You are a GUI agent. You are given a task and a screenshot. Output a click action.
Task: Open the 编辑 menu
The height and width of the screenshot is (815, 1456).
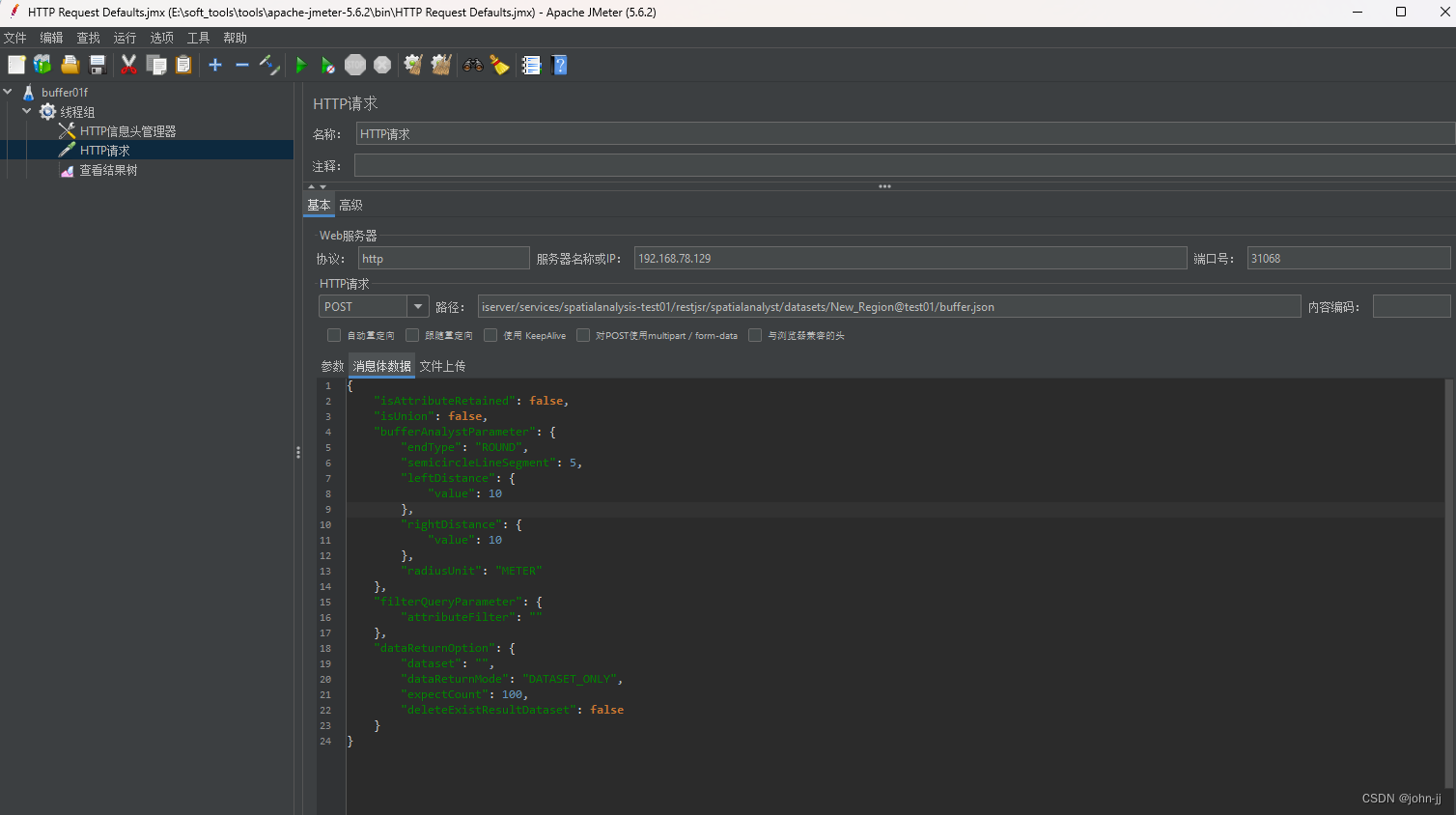(x=52, y=38)
